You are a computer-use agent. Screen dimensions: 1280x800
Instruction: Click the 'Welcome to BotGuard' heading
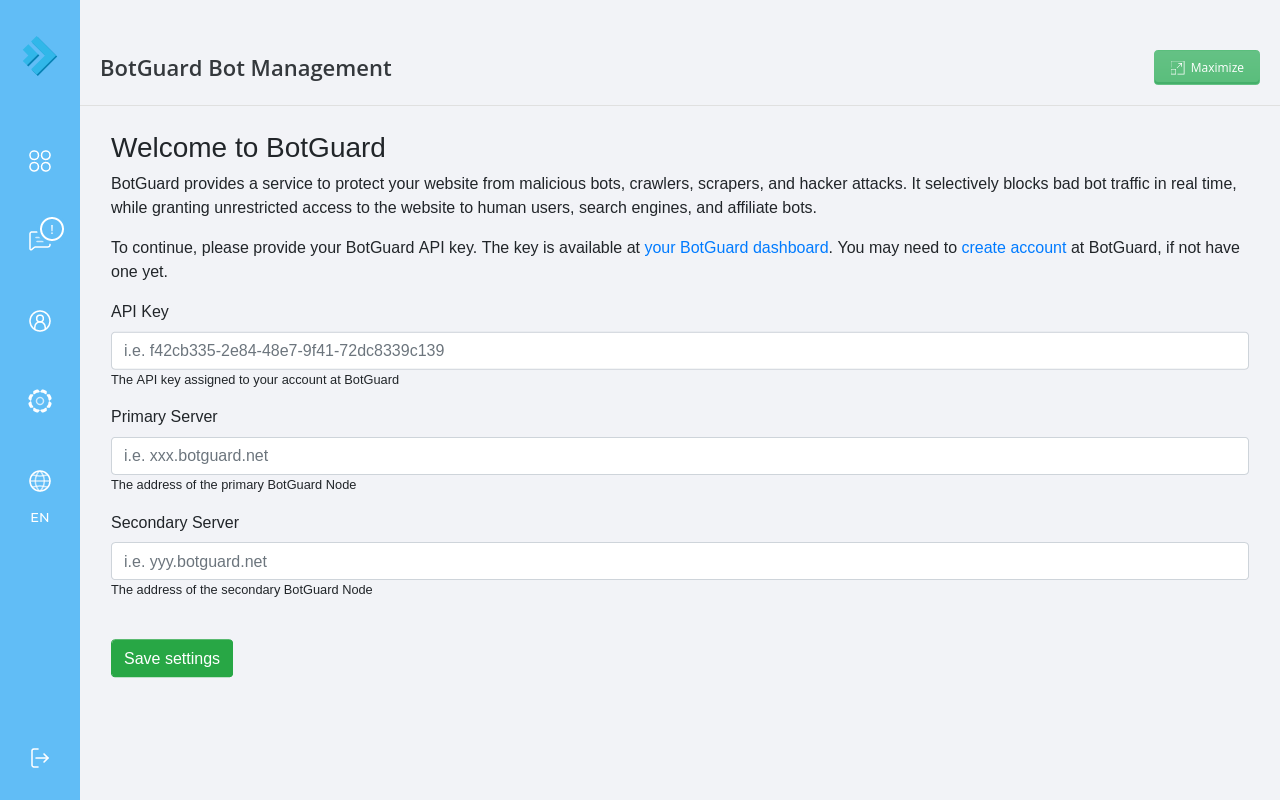coord(248,148)
